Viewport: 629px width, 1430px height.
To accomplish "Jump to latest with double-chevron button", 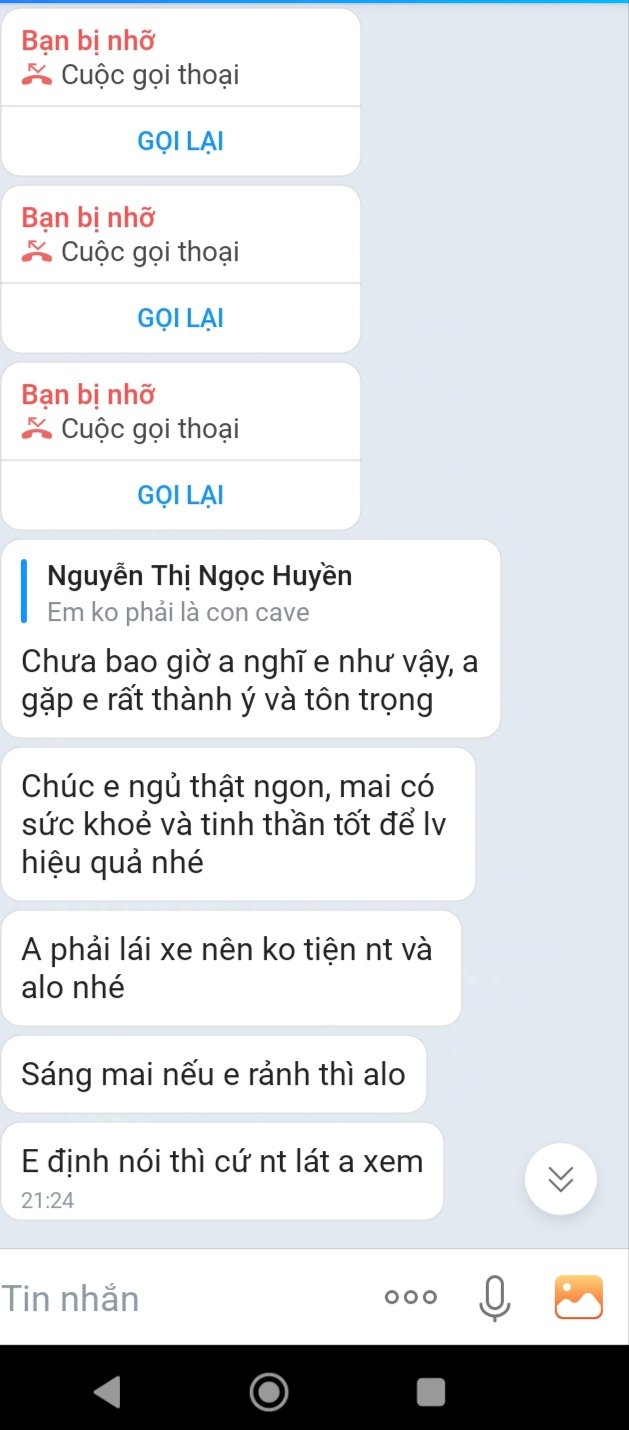I will point(561,1179).
